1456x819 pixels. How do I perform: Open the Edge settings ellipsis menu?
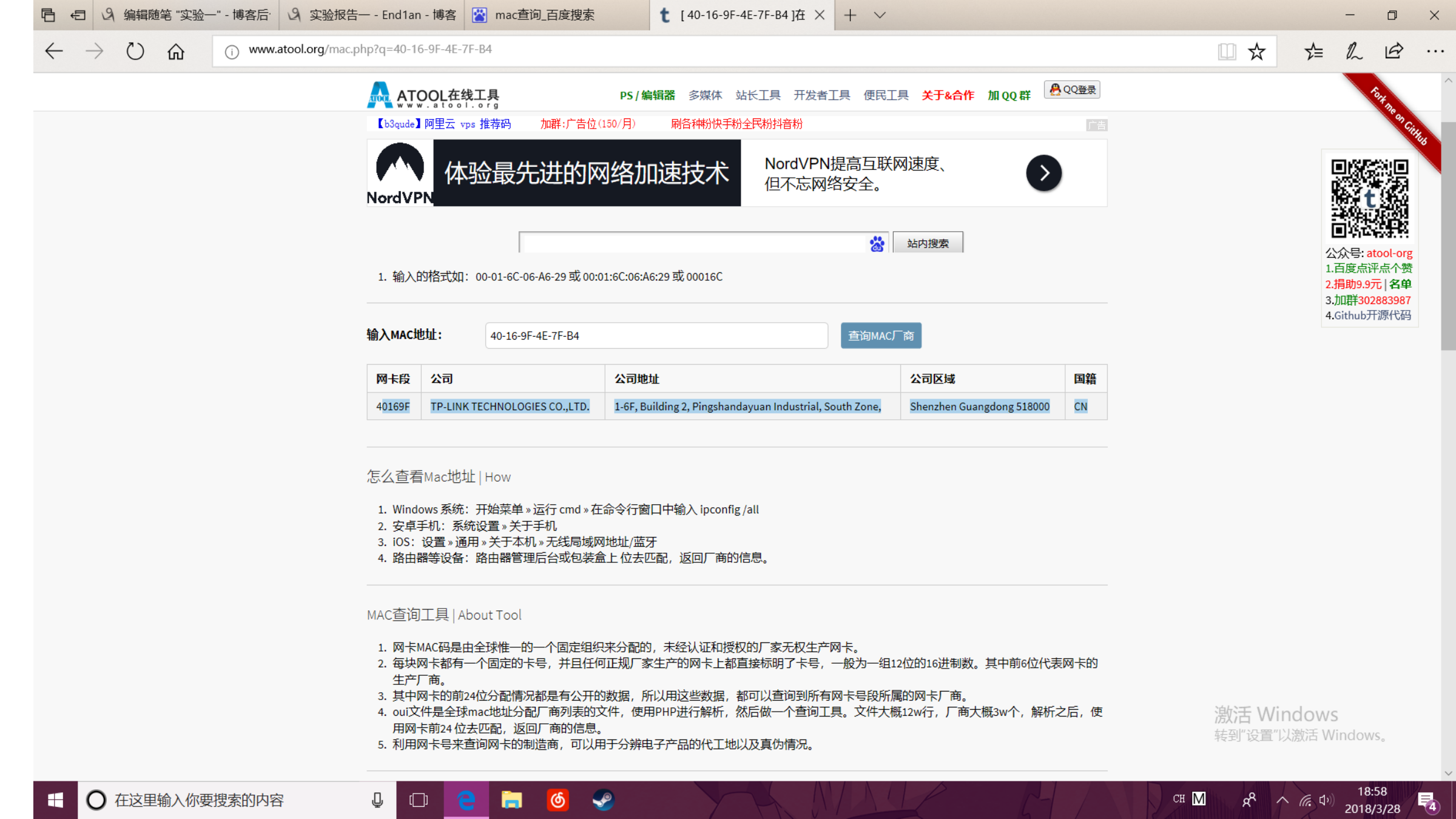click(x=1435, y=52)
